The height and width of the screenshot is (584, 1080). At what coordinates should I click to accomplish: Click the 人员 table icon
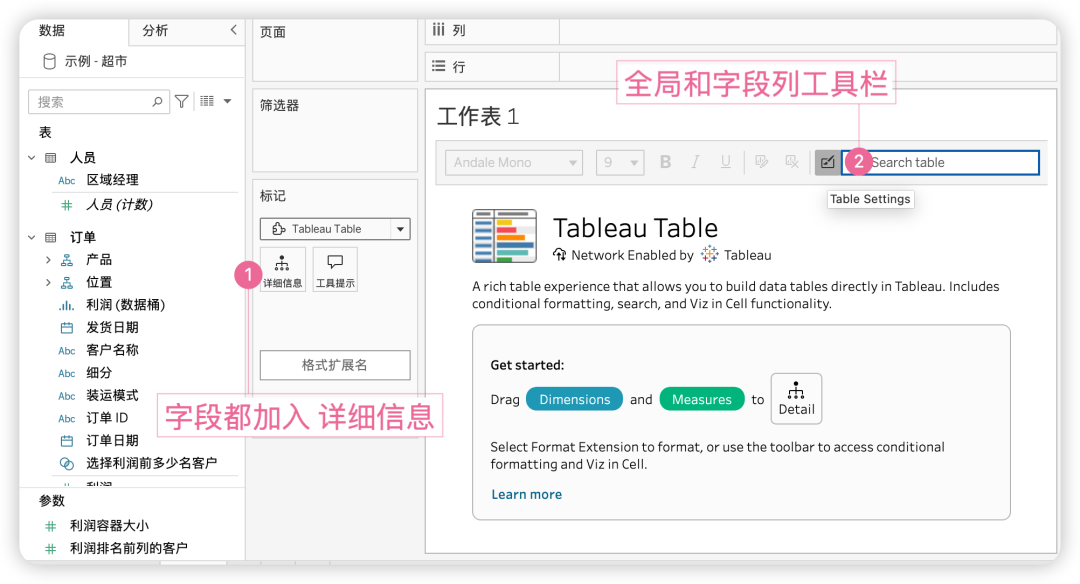click(51, 158)
